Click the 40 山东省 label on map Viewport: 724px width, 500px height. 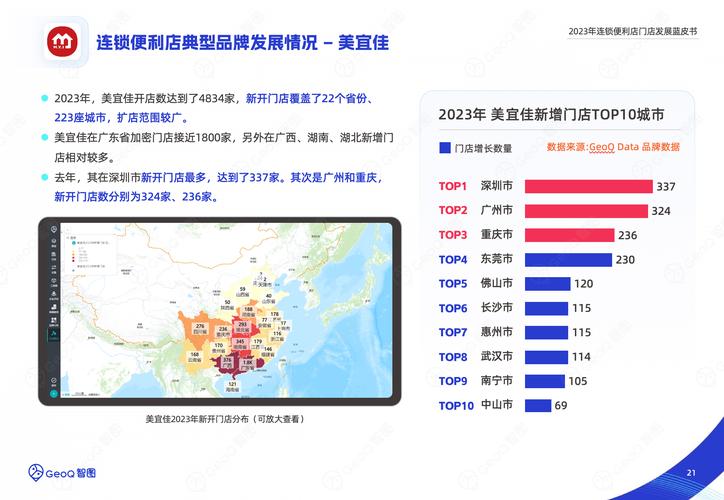(268, 299)
